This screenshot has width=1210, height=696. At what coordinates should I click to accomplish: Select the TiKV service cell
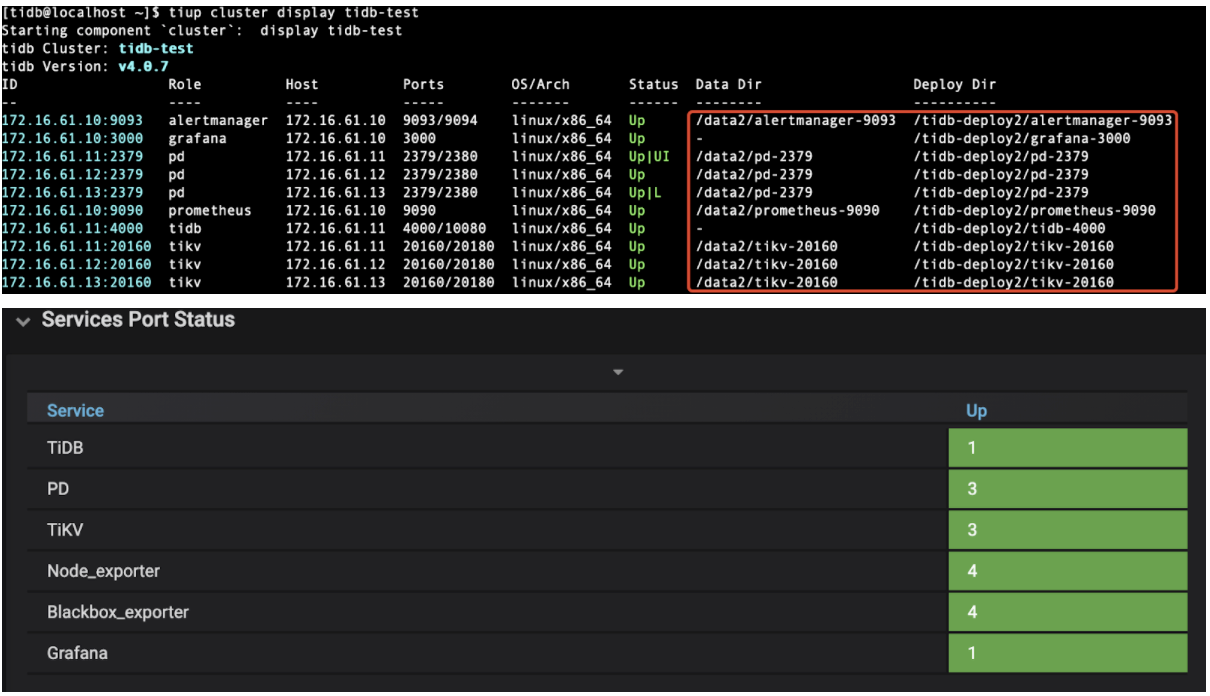tap(487, 530)
